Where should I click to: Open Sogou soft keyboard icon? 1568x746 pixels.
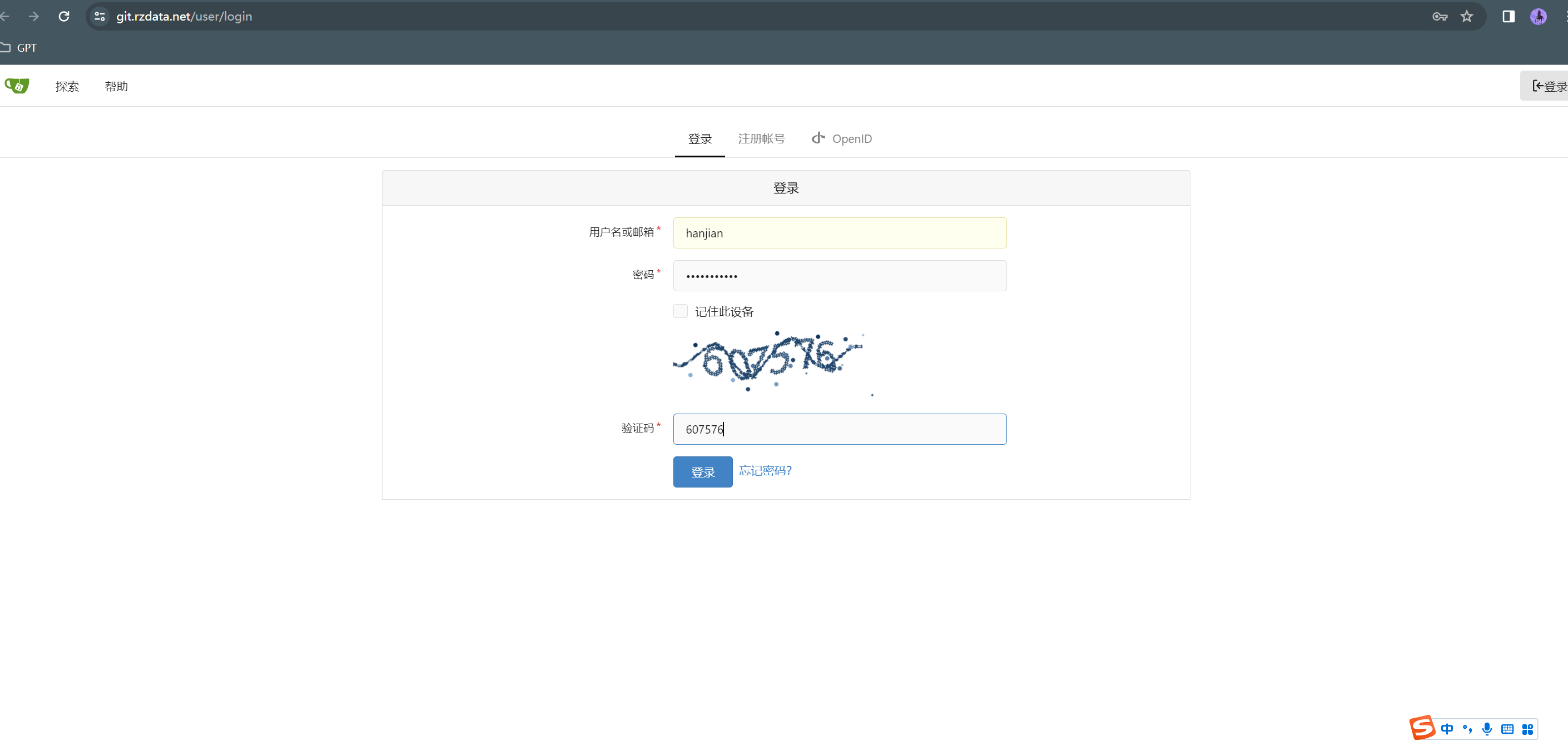coord(1507,729)
